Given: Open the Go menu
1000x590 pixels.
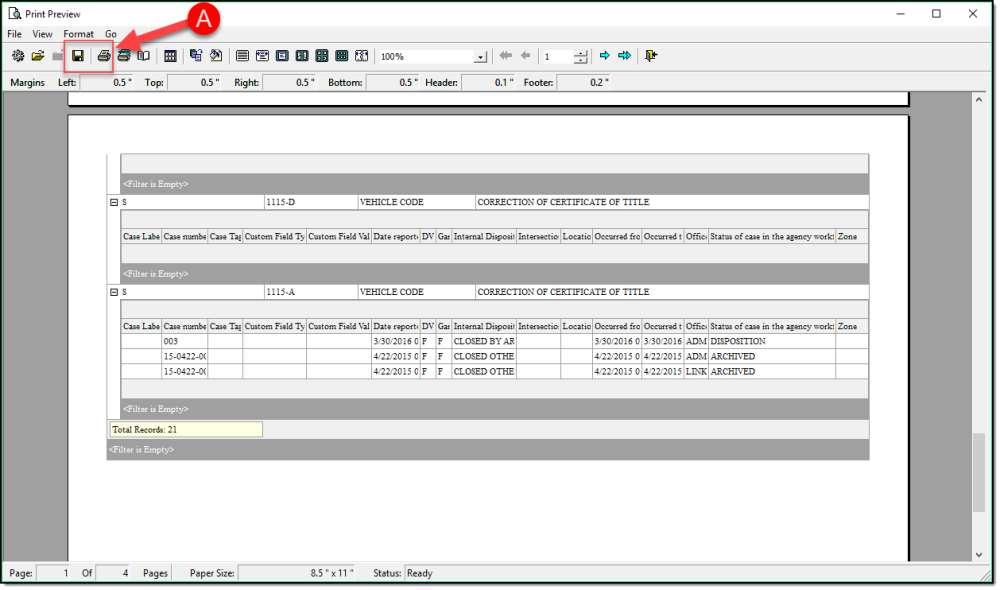Looking at the screenshot, I should point(111,34).
